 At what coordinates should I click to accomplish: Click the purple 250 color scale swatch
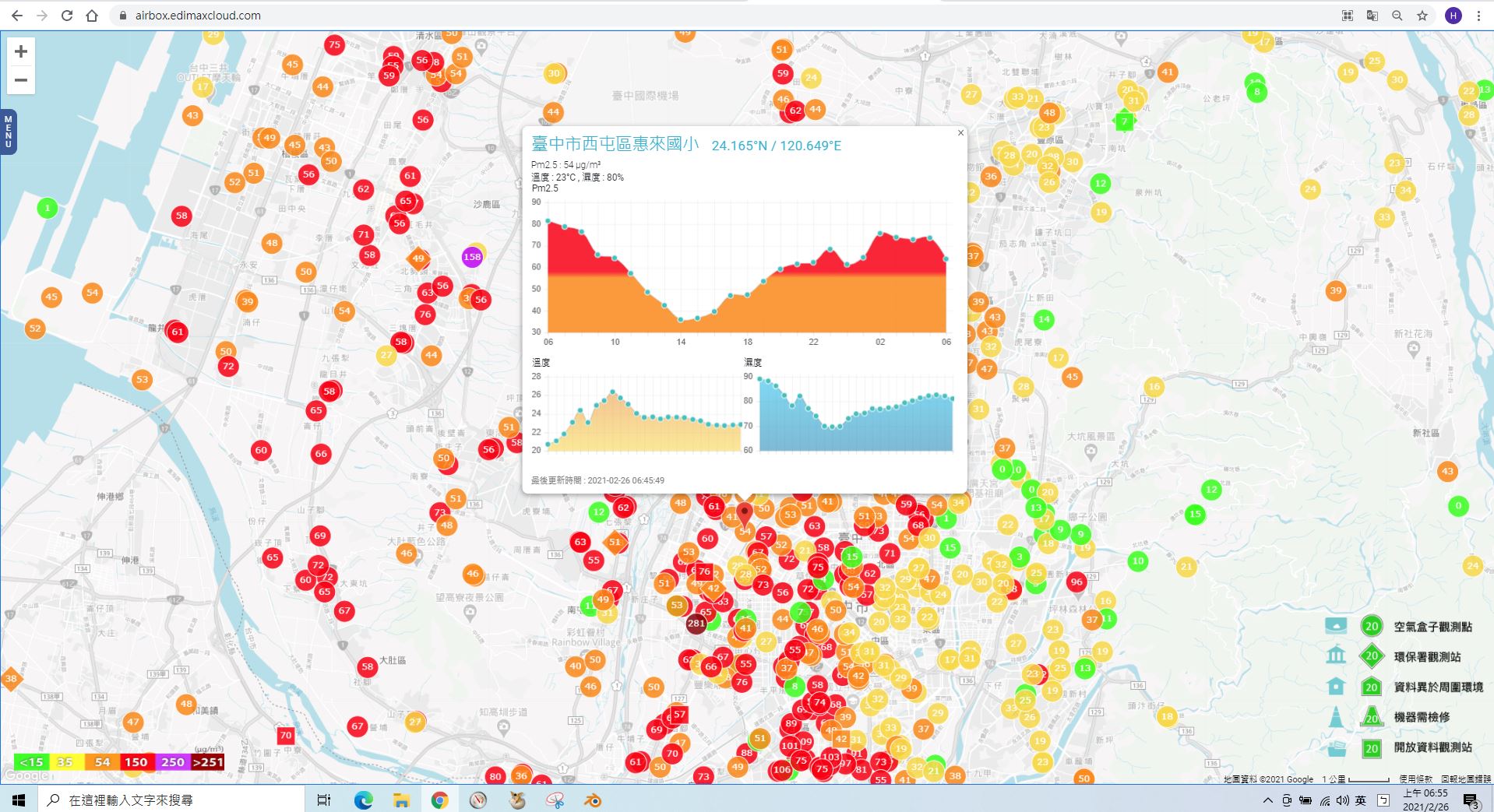[172, 762]
